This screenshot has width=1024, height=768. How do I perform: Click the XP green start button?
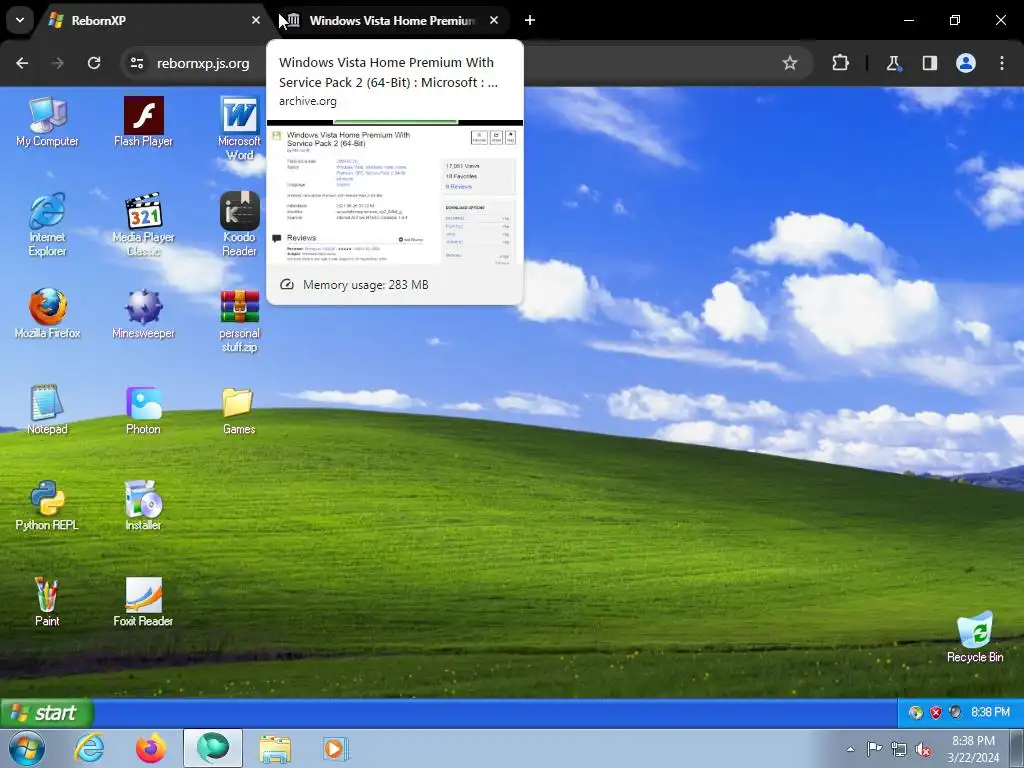click(47, 712)
